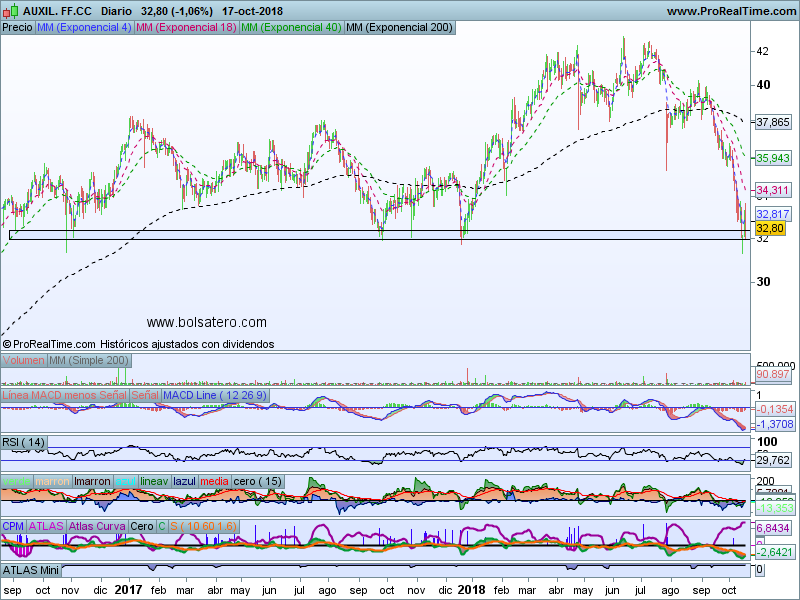
Task: Click the RSI (14) indicator label
Action: [x=24, y=441]
